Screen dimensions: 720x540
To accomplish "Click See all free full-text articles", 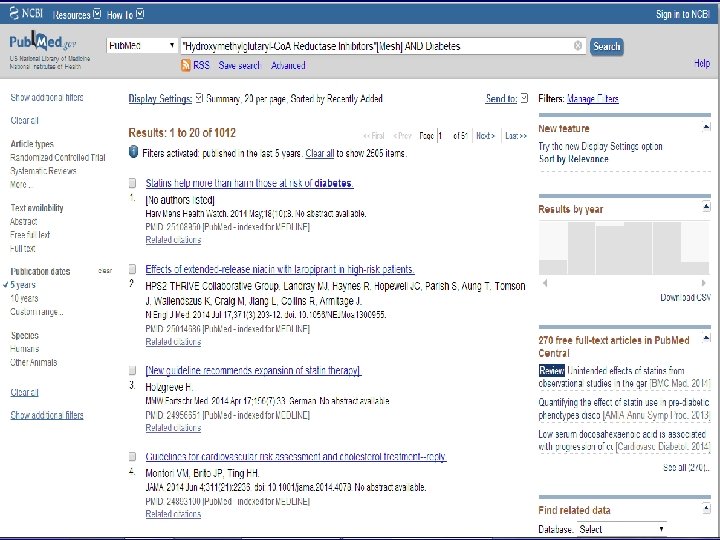I will tap(686, 468).
